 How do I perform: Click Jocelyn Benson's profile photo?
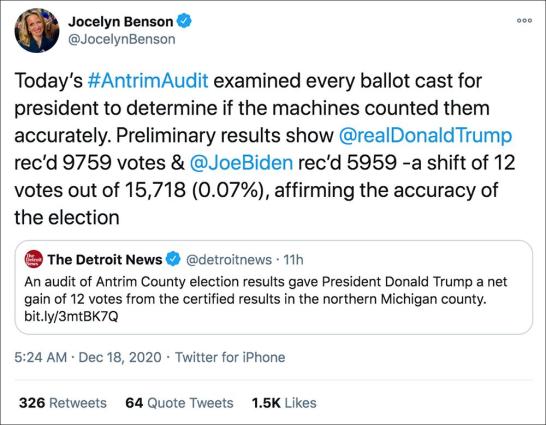37,31
